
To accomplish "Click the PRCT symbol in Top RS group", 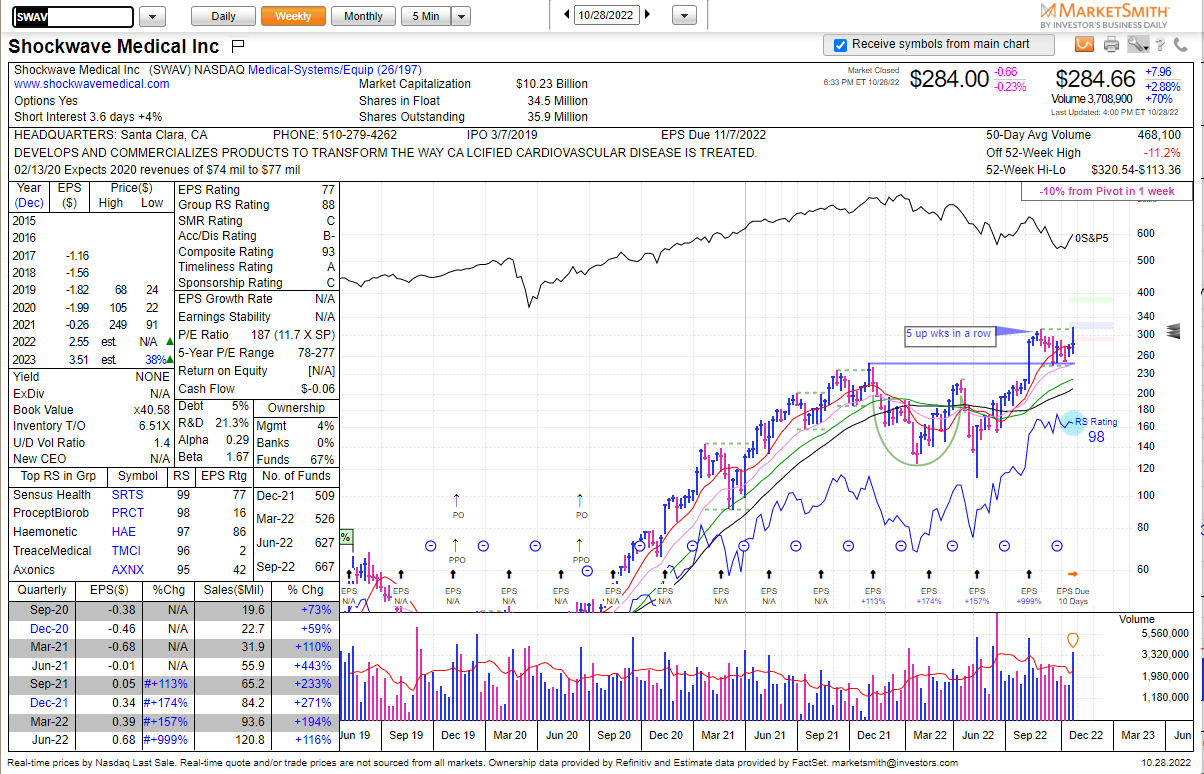I will (127, 513).
